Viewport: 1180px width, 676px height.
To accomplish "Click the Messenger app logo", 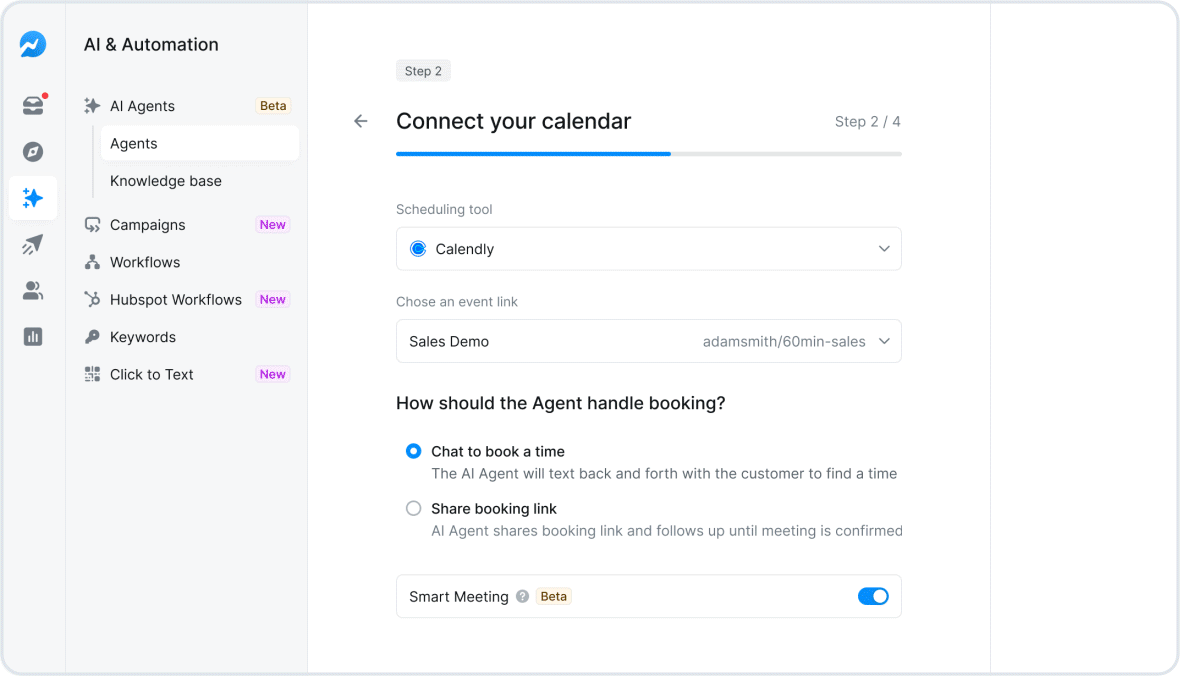I will (x=33, y=44).
